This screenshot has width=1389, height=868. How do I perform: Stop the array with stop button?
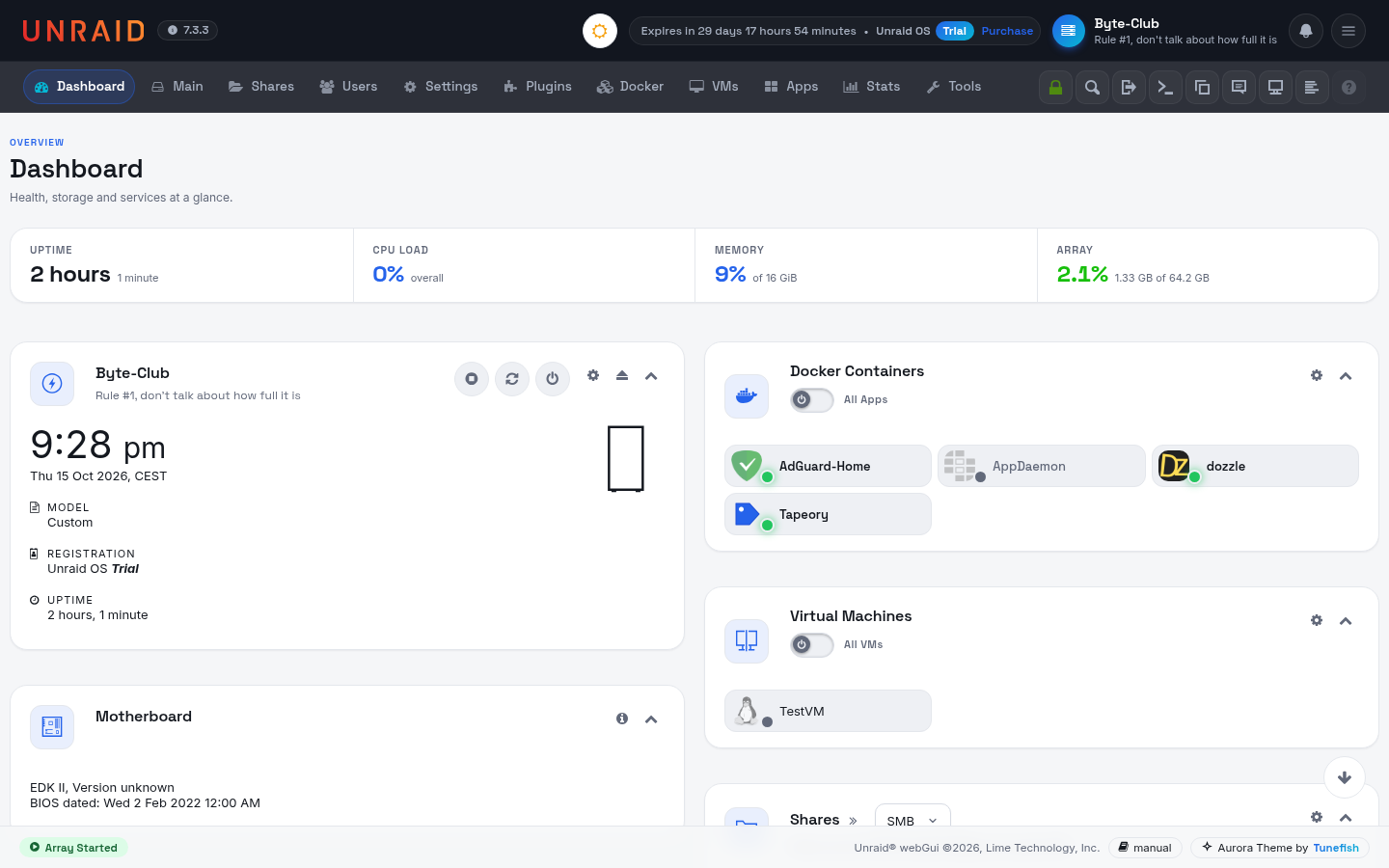[472, 379]
